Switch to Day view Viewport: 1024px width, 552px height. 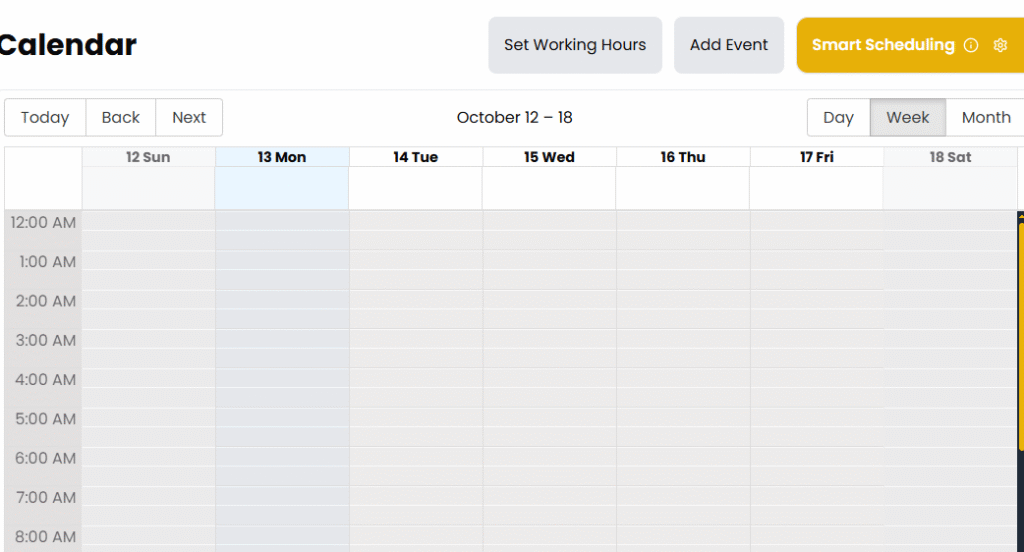[x=838, y=117]
